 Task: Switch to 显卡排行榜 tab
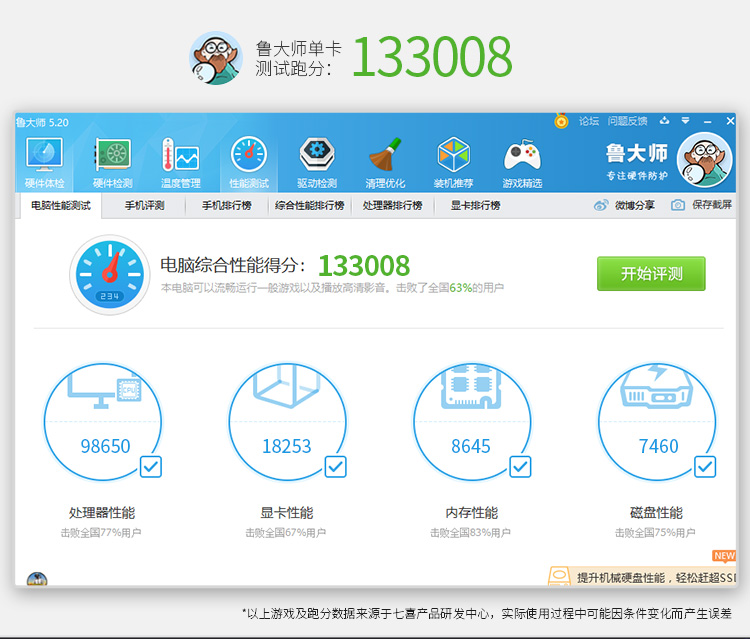[475, 206]
